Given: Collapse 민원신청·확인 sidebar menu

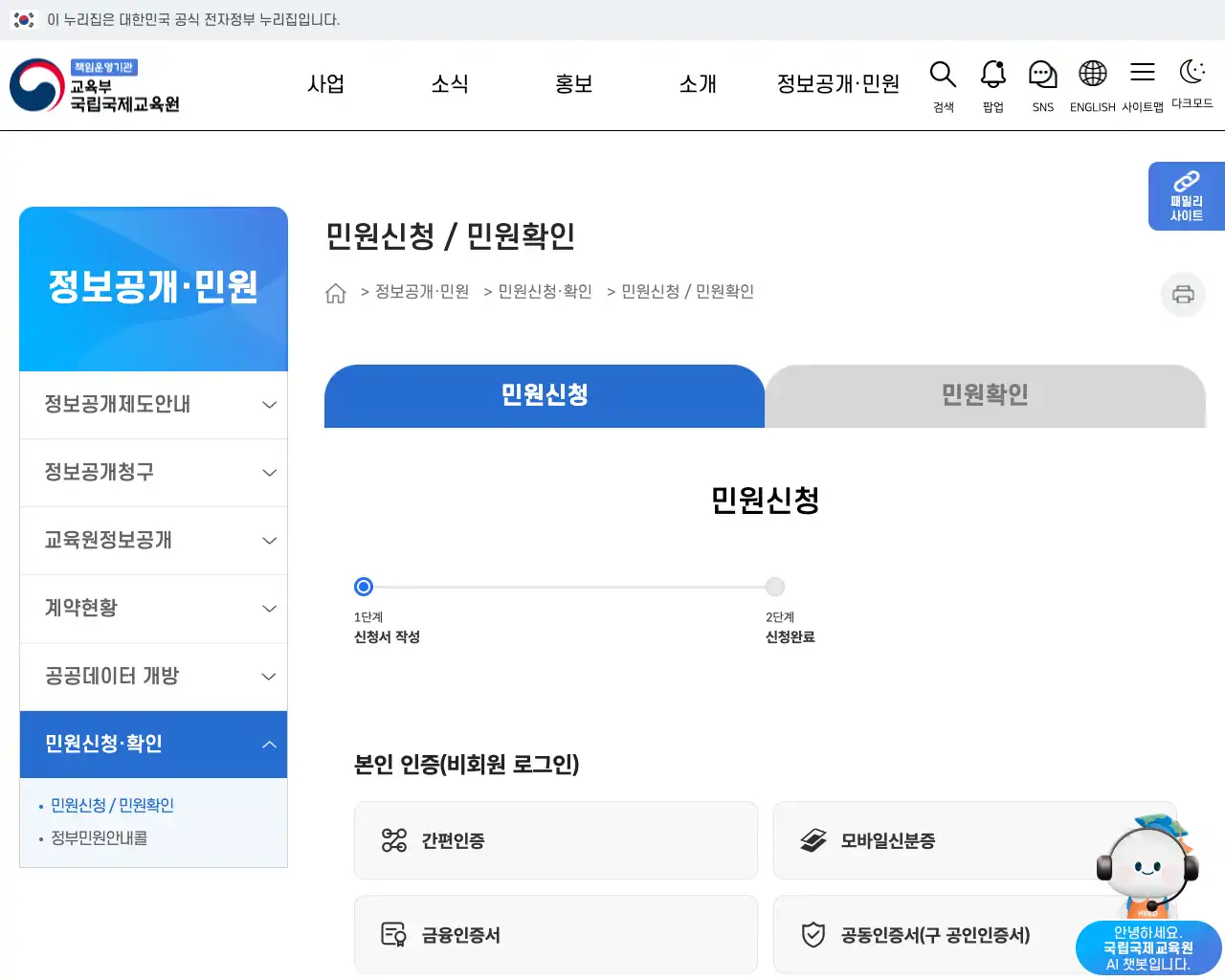Looking at the screenshot, I should click(153, 745).
